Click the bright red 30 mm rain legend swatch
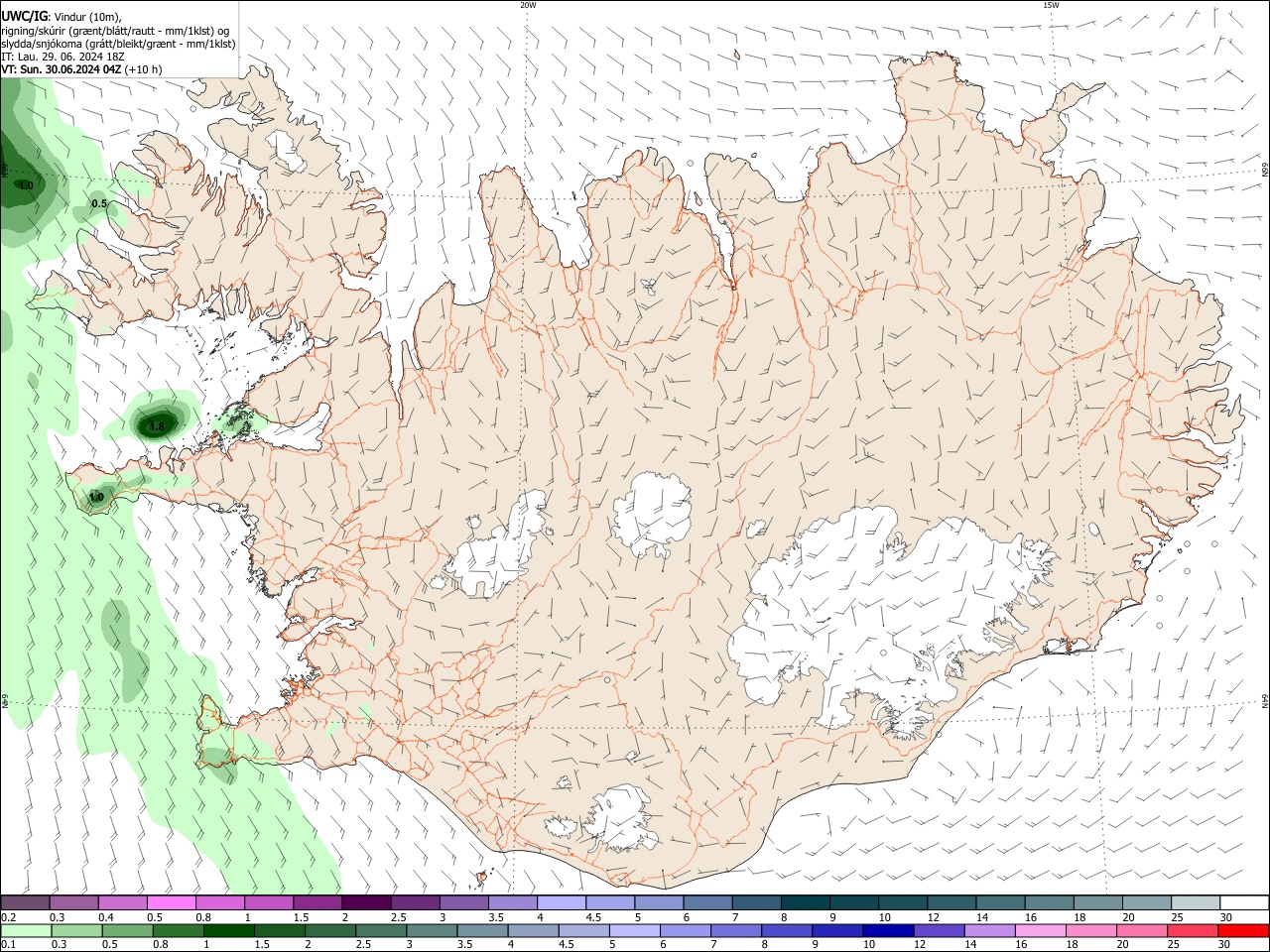 (1243, 931)
